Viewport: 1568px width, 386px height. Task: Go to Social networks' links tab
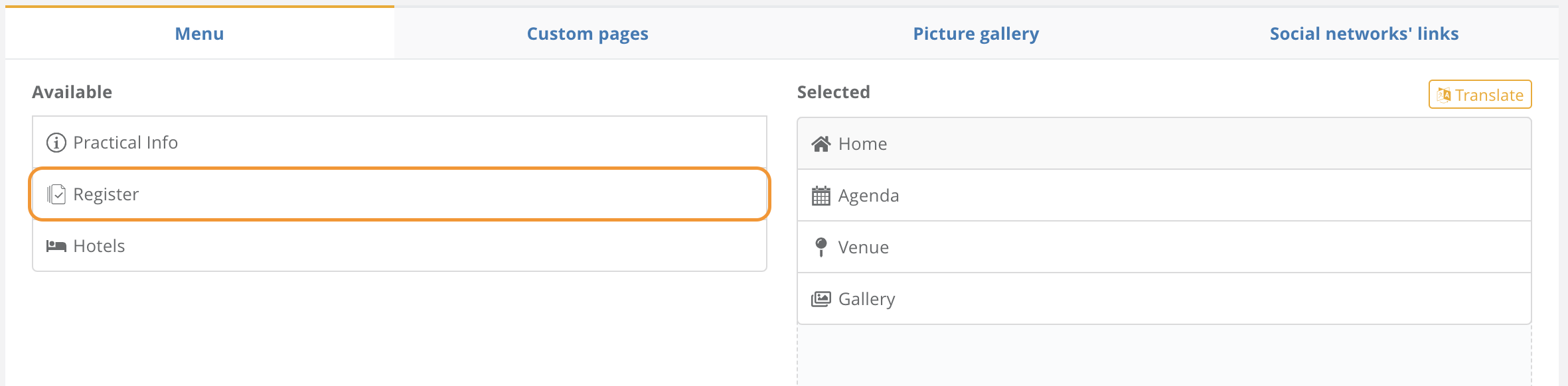(1364, 33)
